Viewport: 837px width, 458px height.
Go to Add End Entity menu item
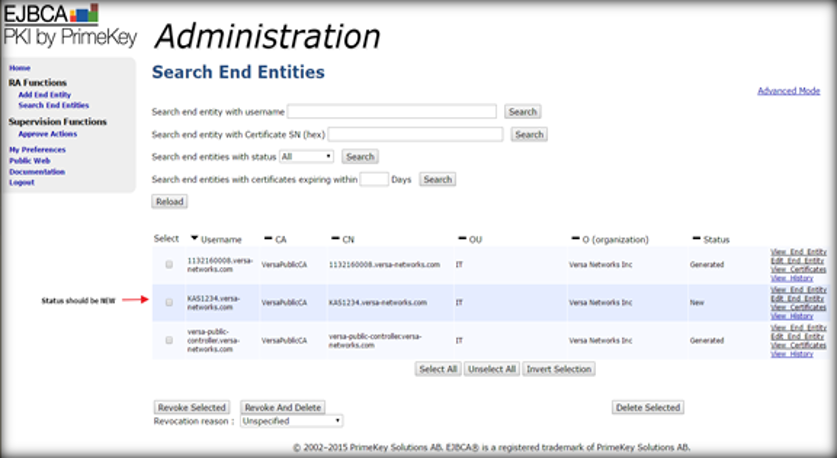44,95
